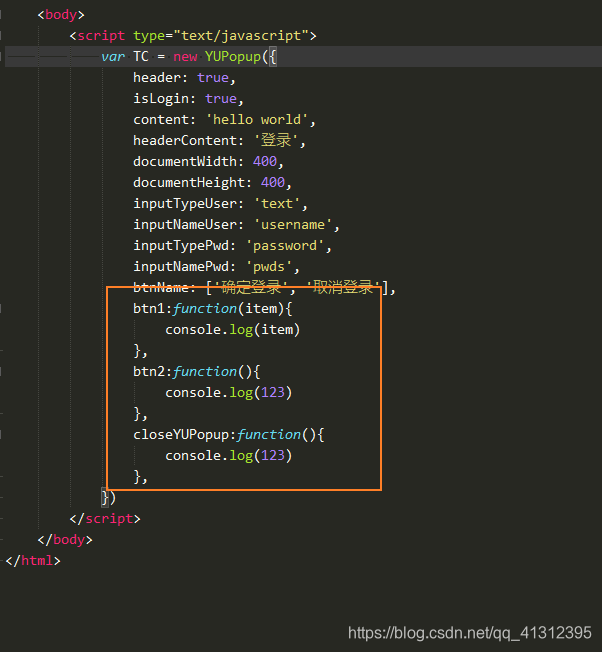
Task: Click the 'inputNamePwd' property key
Action: pos(181,267)
